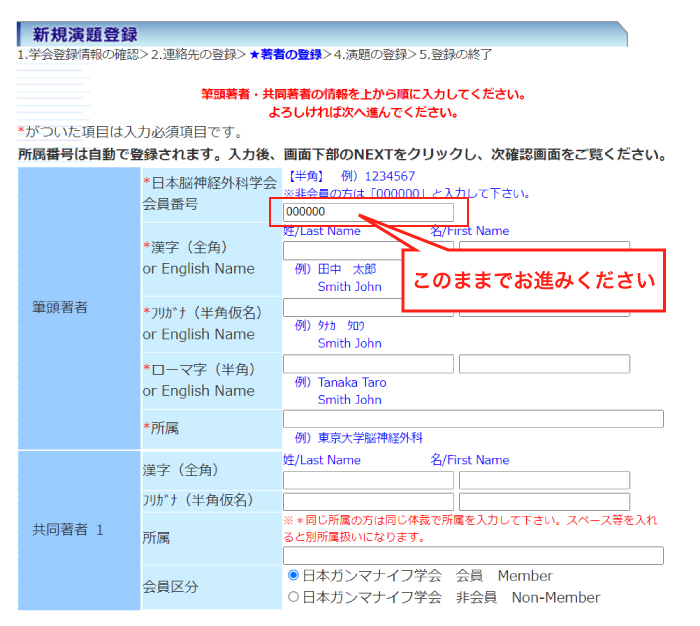Click the 筆頭著者 section label
The width and height of the screenshot is (700, 626).
click(x=59, y=307)
